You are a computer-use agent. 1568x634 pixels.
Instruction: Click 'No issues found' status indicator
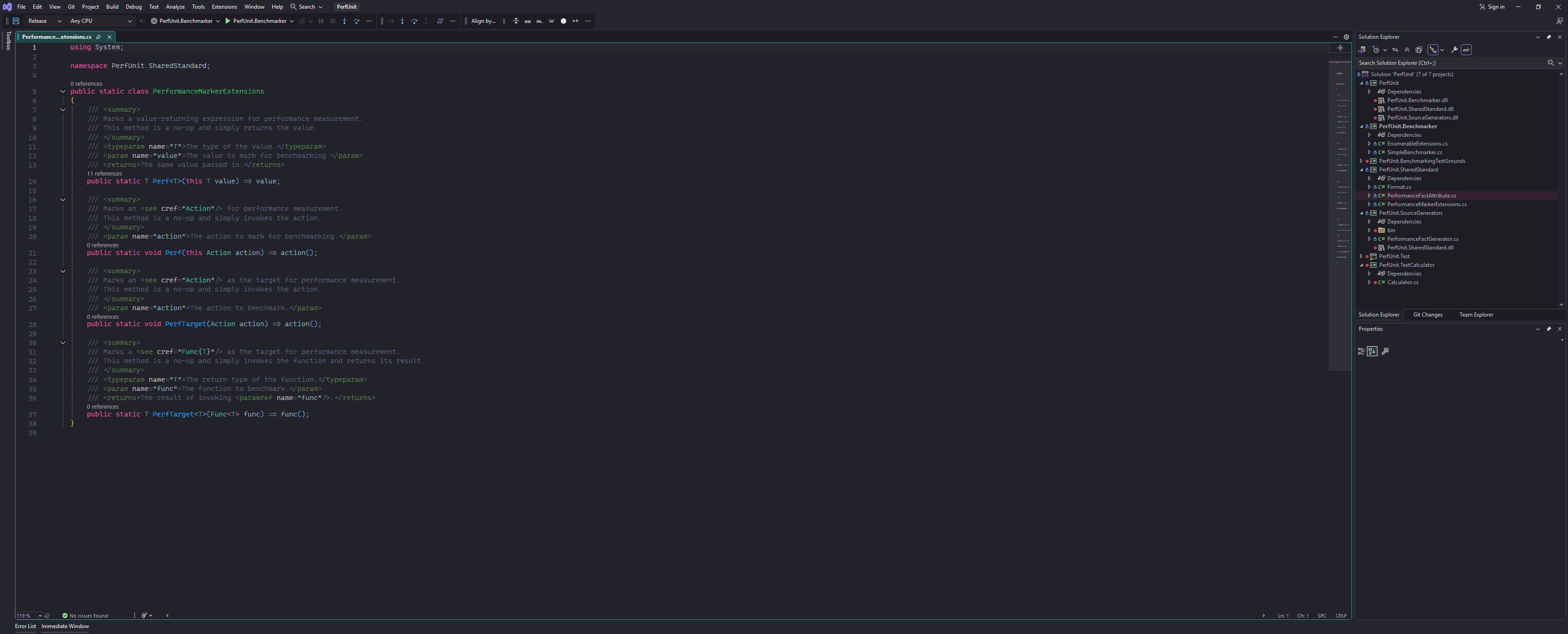[x=85, y=616]
